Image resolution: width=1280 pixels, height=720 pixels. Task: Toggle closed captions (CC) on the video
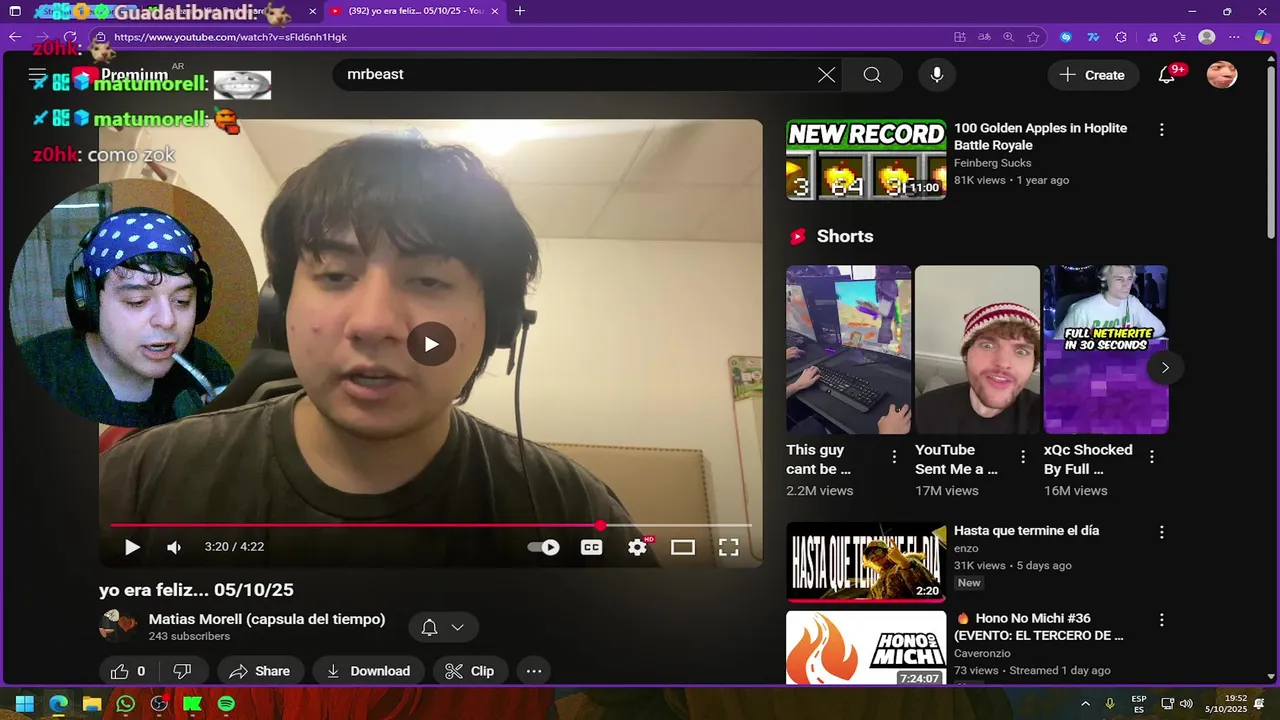coord(592,547)
